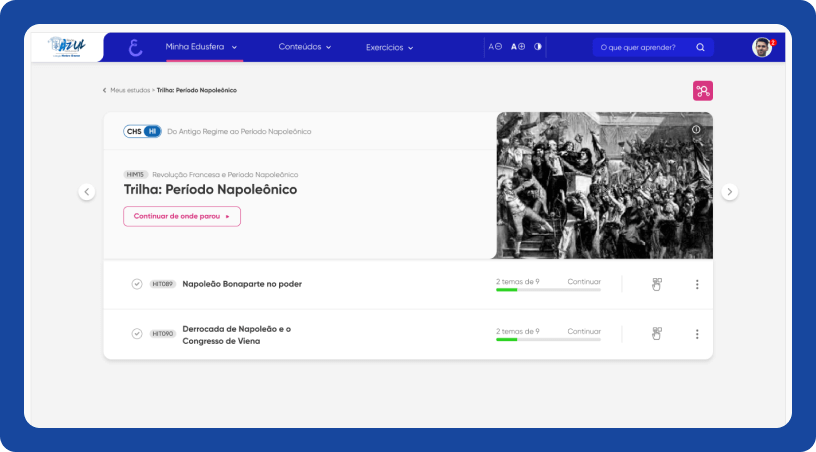Check the circle for Napoleão Bonaparte no poder

point(137,284)
